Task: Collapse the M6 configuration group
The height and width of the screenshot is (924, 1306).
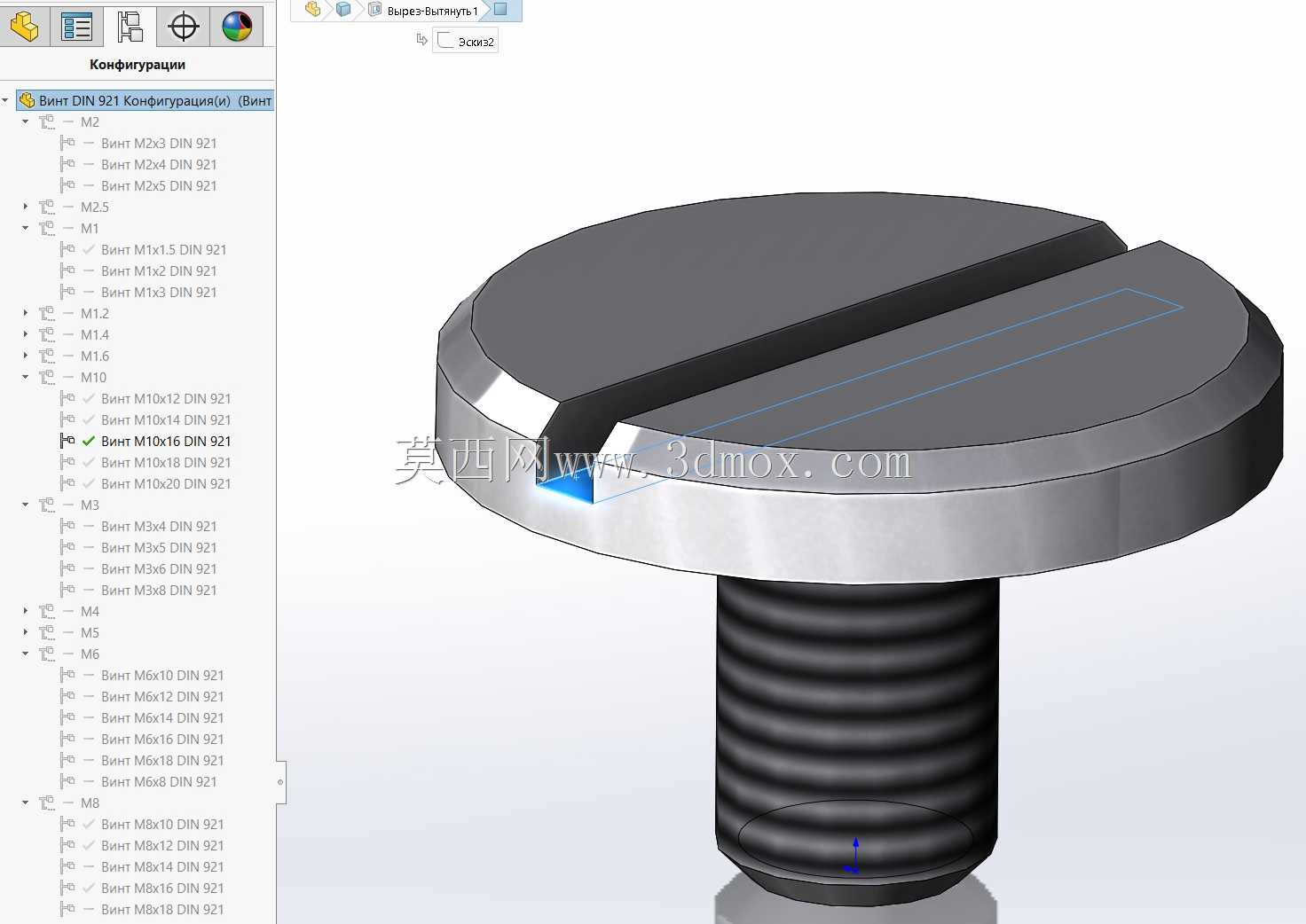Action: (x=26, y=654)
